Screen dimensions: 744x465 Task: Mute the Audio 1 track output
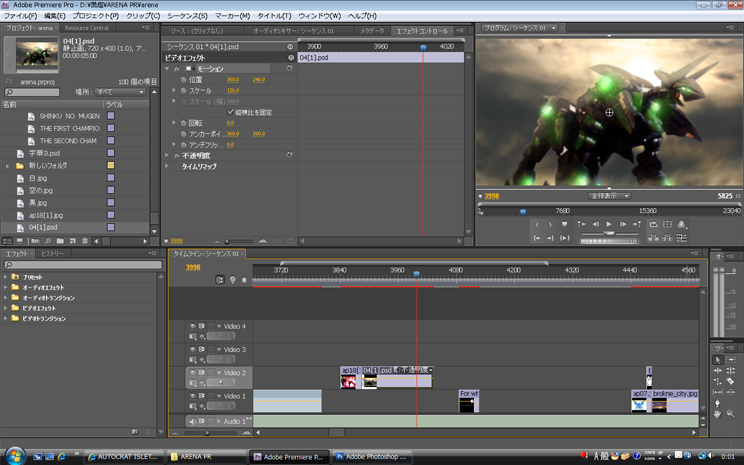(x=192, y=421)
